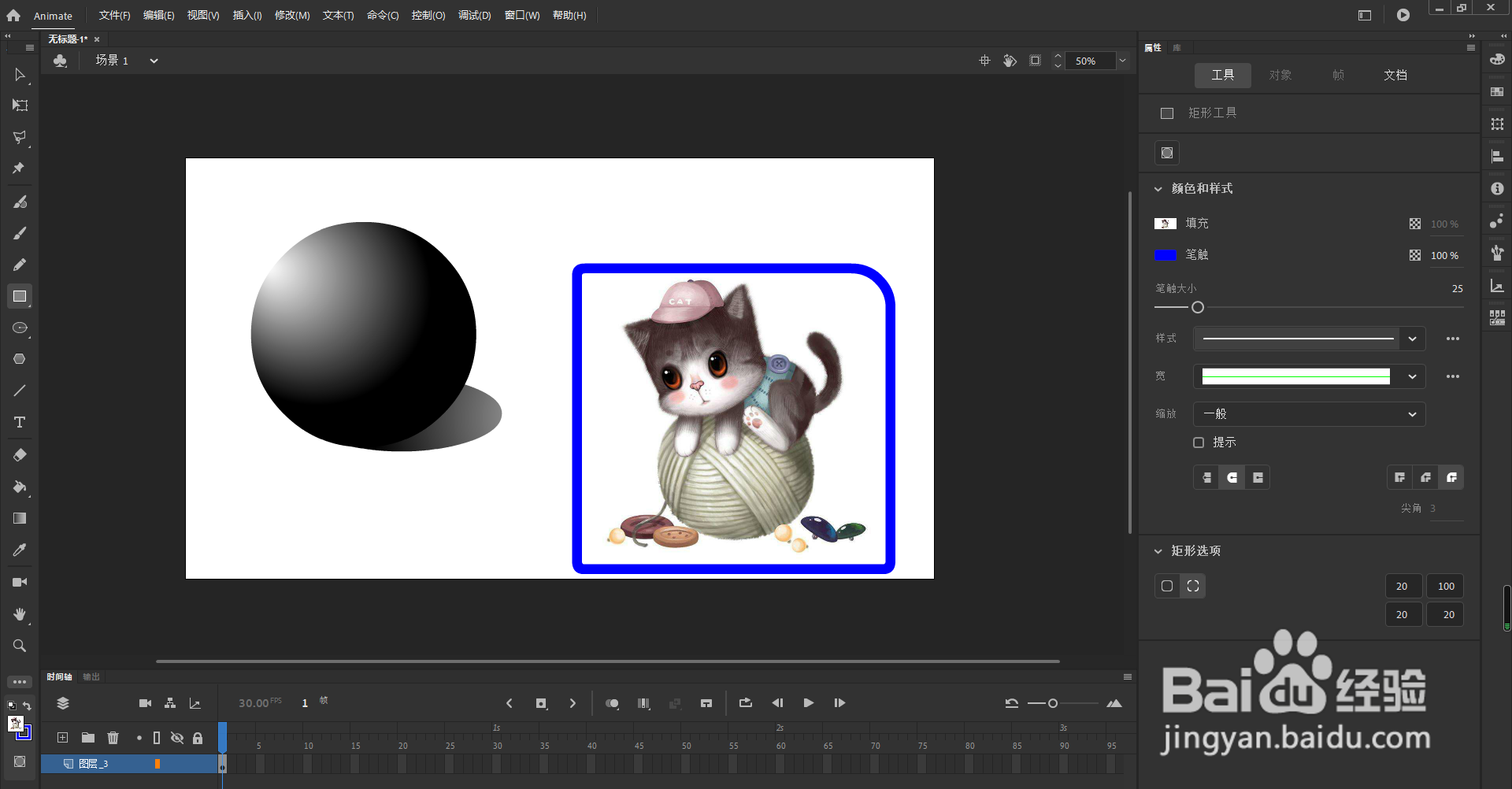Open the 场景 1 scene dropdown
1512x789 pixels.
pyautogui.click(x=154, y=61)
